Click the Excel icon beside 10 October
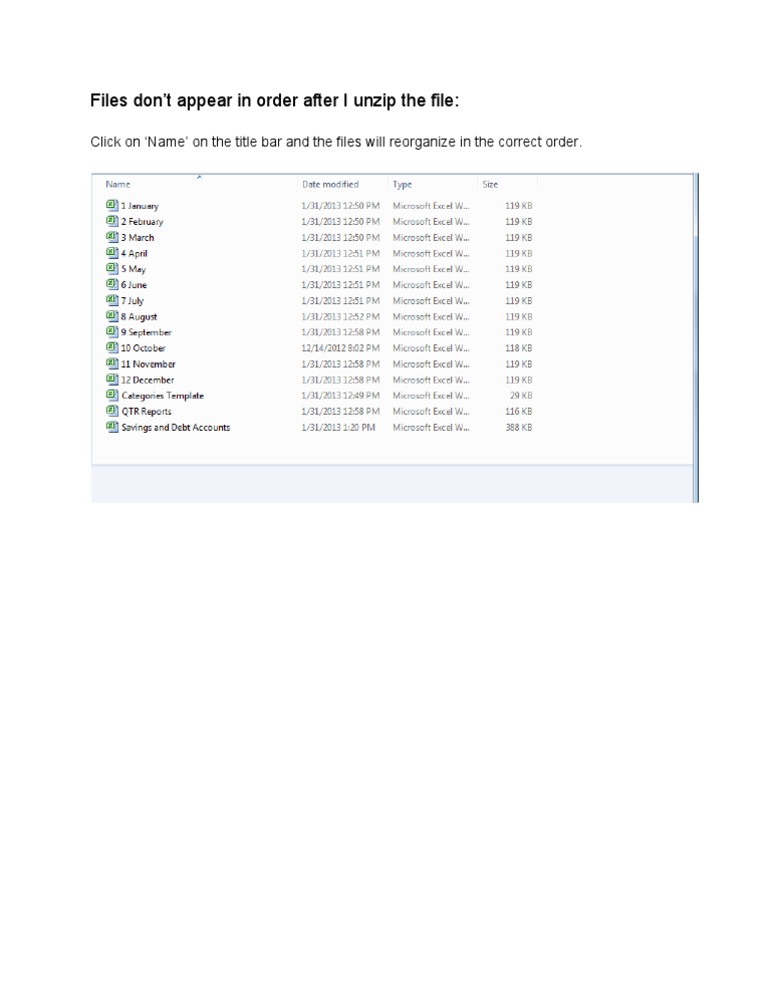 coord(112,347)
